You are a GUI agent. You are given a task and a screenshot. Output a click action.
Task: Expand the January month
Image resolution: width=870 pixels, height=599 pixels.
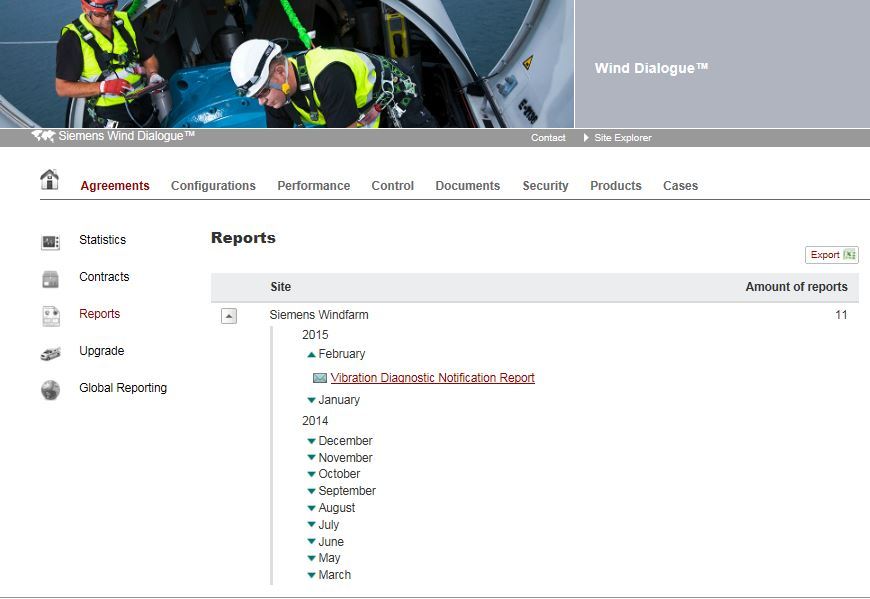[x=311, y=400]
